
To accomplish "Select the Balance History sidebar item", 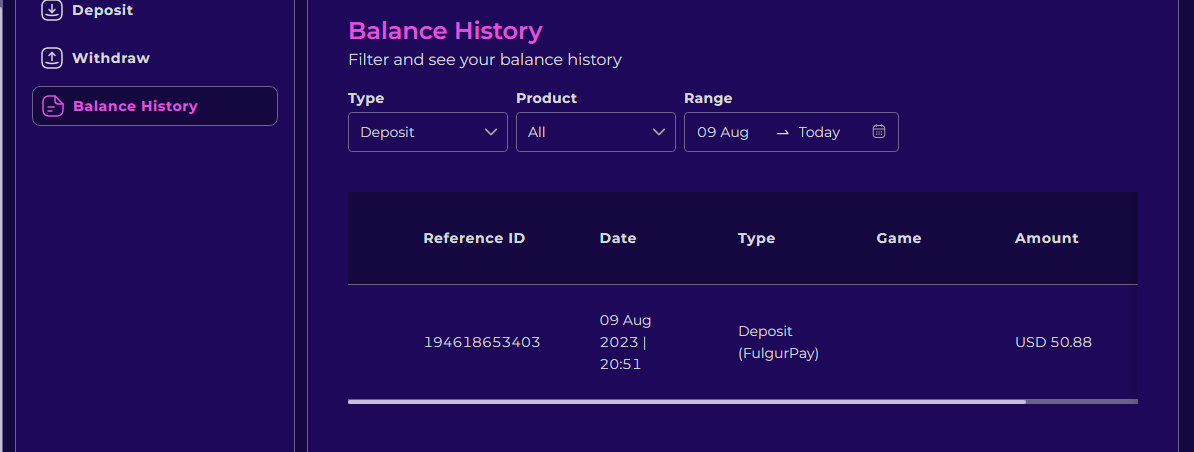I will coord(155,106).
